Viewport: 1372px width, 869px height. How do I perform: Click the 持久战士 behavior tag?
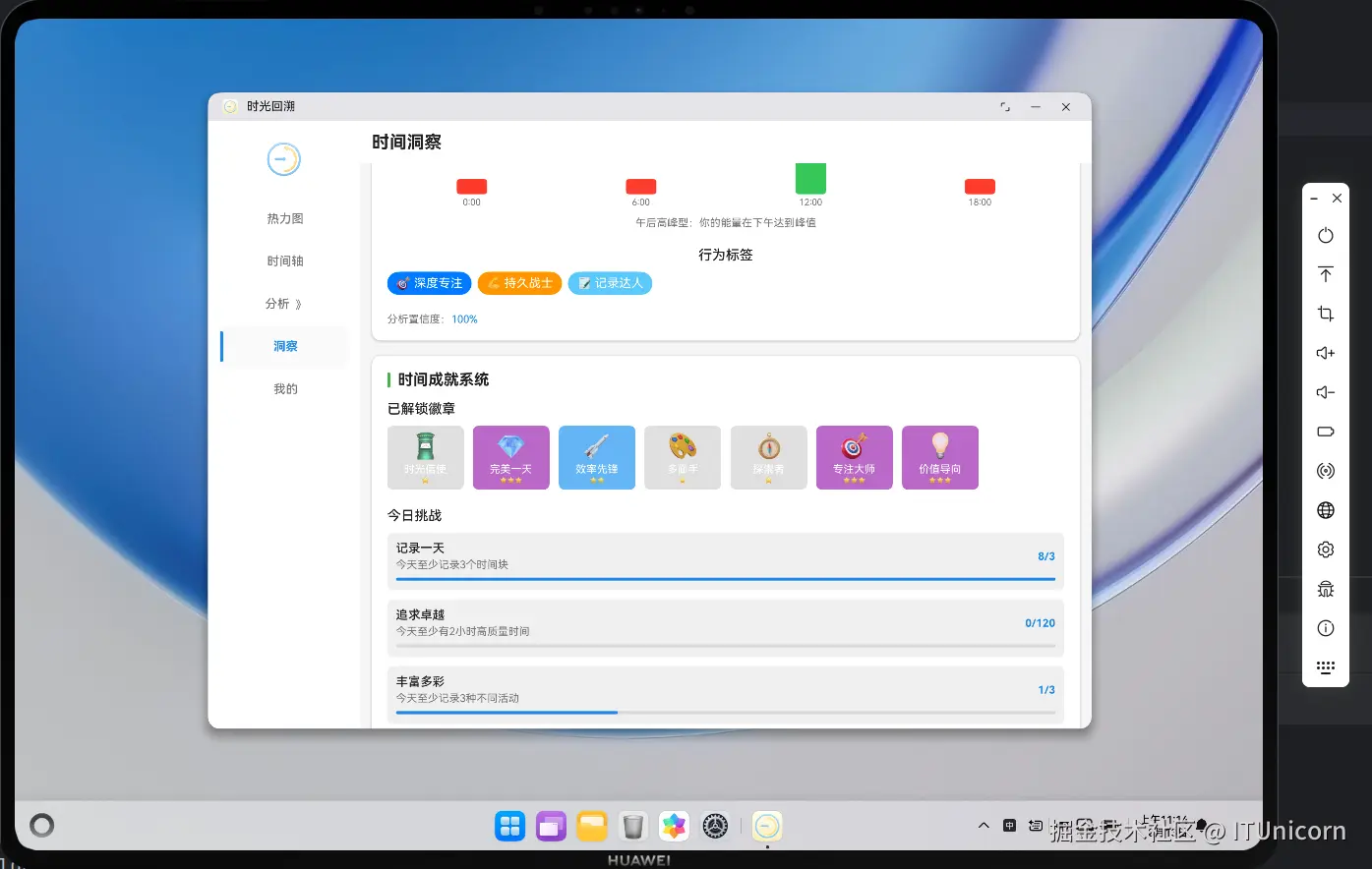(x=520, y=283)
